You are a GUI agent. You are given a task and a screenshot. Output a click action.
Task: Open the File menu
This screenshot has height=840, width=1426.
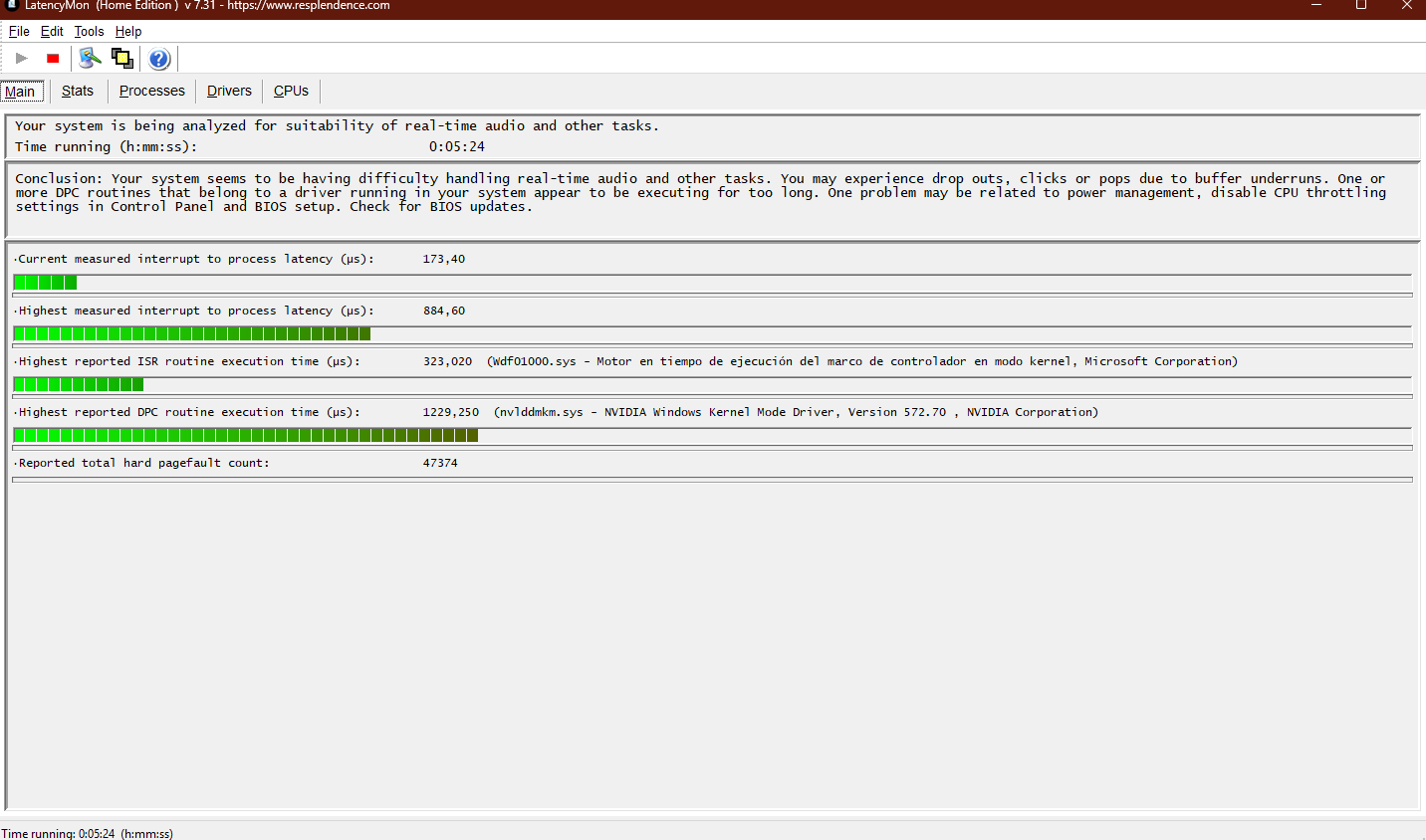[19, 32]
